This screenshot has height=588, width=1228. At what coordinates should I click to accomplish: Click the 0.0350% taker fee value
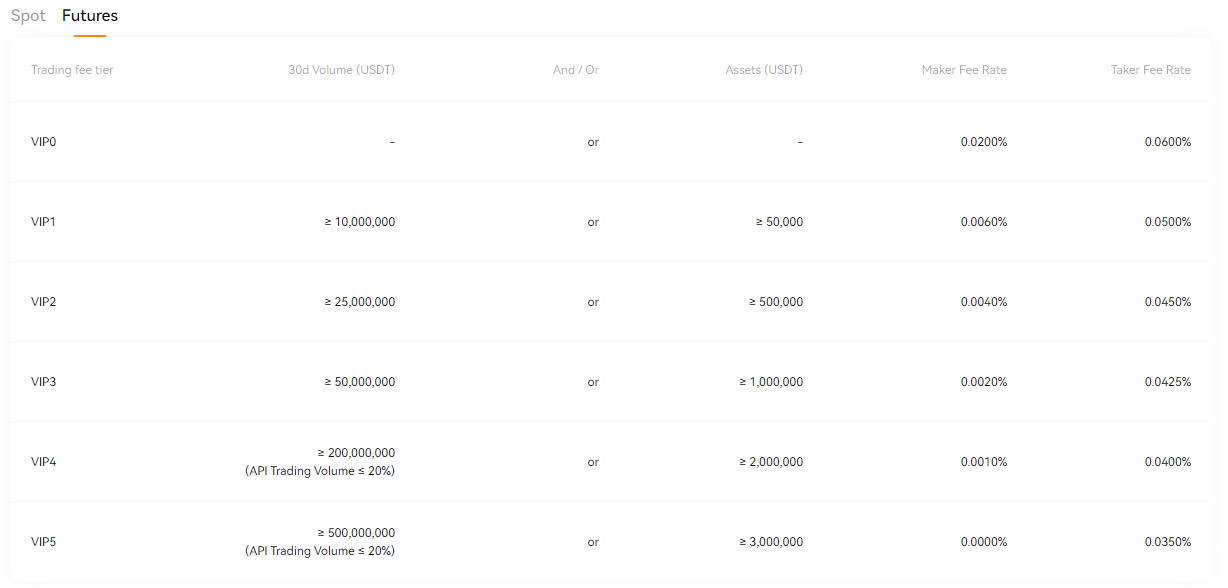(1168, 542)
